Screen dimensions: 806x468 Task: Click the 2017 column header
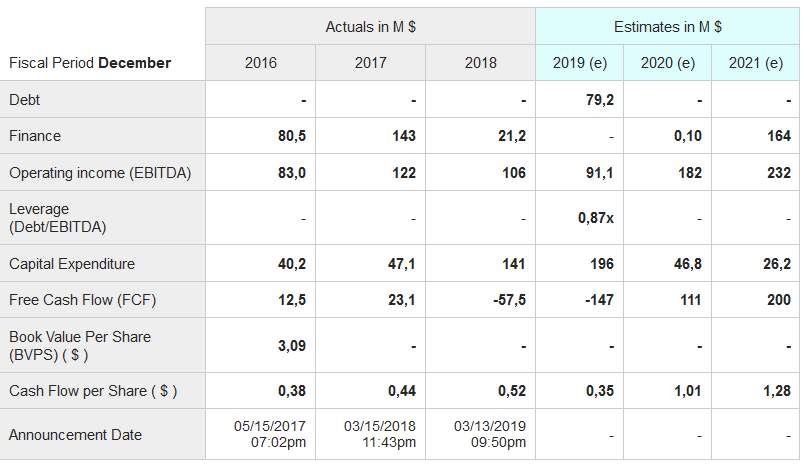pyautogui.click(x=370, y=63)
